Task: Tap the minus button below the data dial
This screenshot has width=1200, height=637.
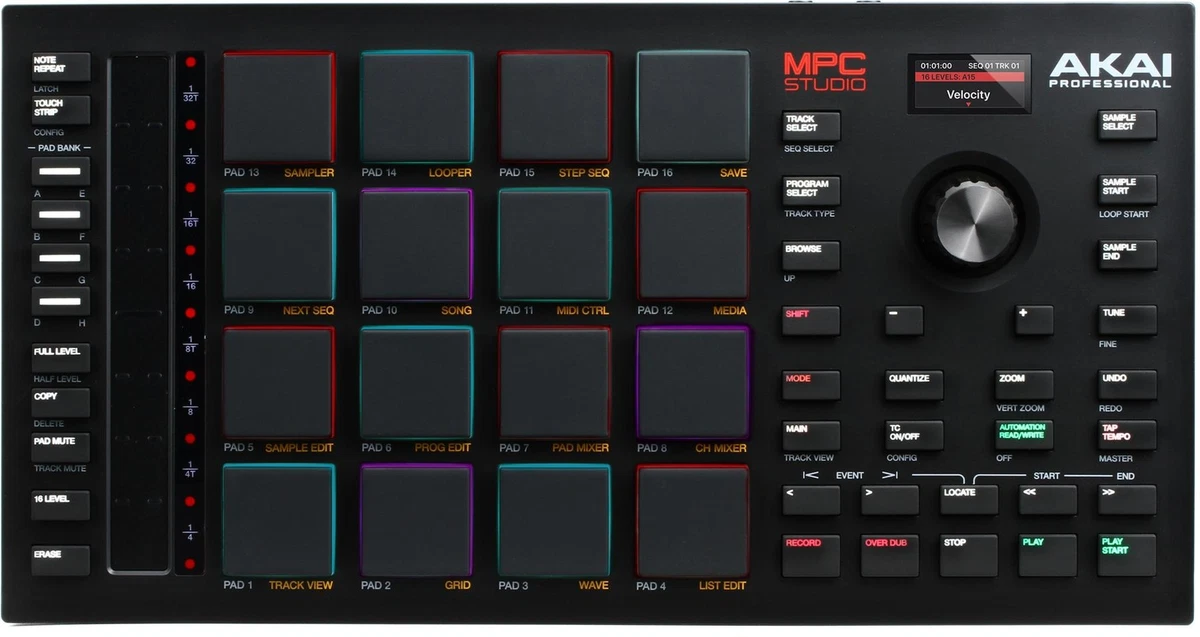Action: click(904, 320)
